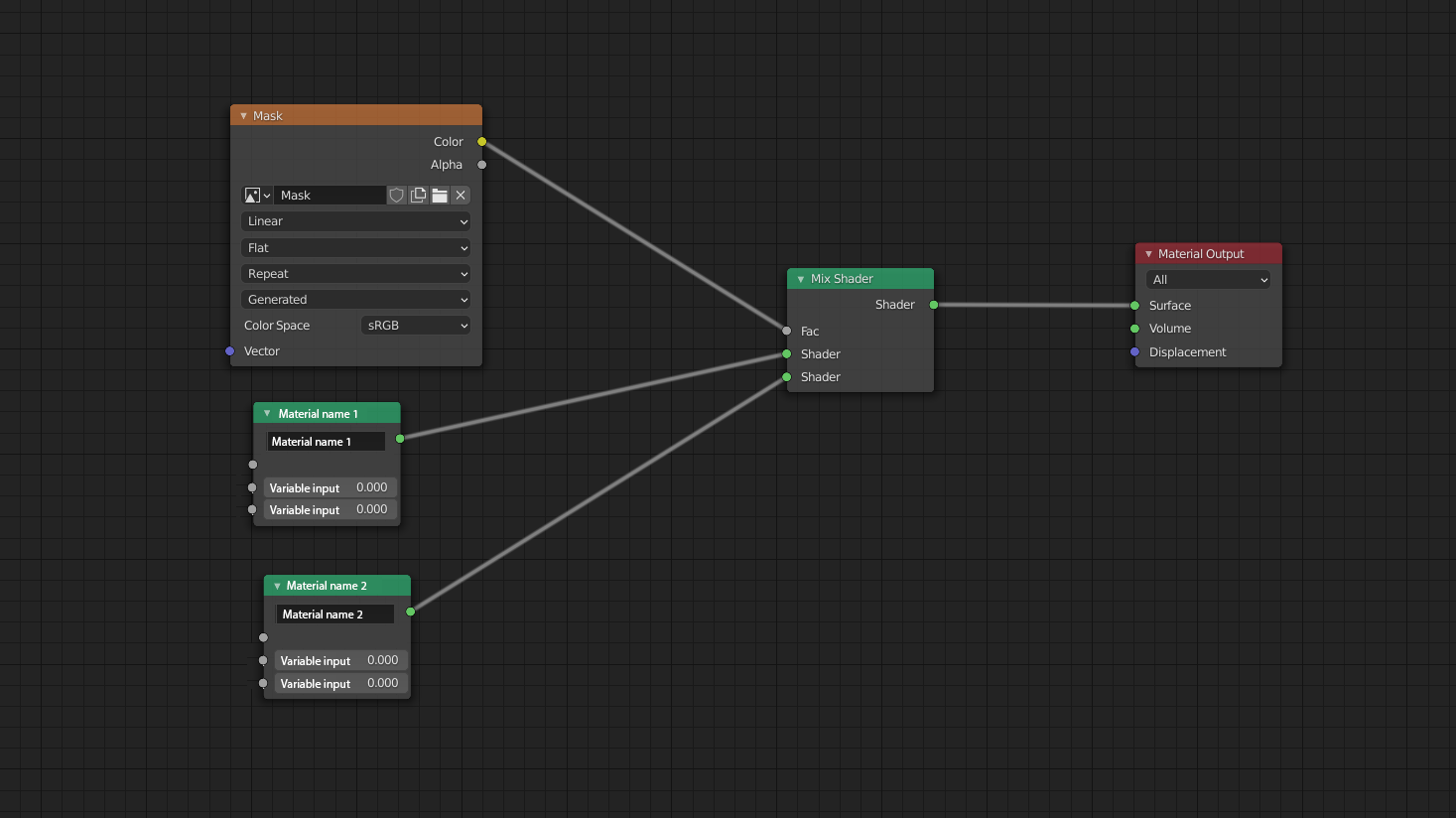Open the Flat projection dropdown

tap(355, 248)
